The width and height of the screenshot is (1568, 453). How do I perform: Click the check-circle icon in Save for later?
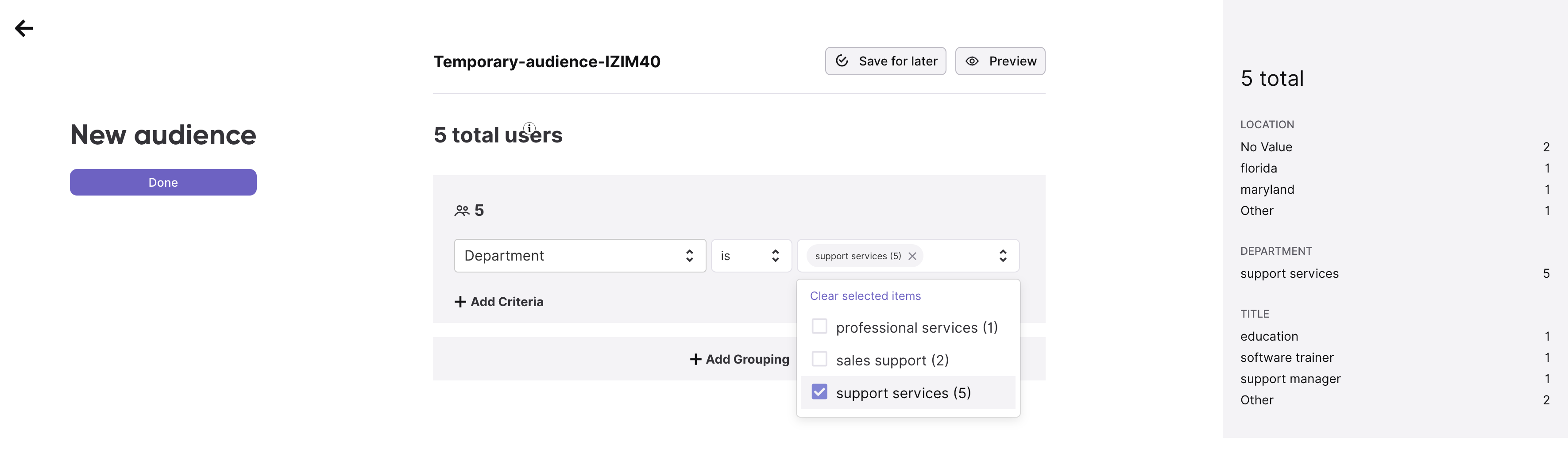tap(842, 61)
